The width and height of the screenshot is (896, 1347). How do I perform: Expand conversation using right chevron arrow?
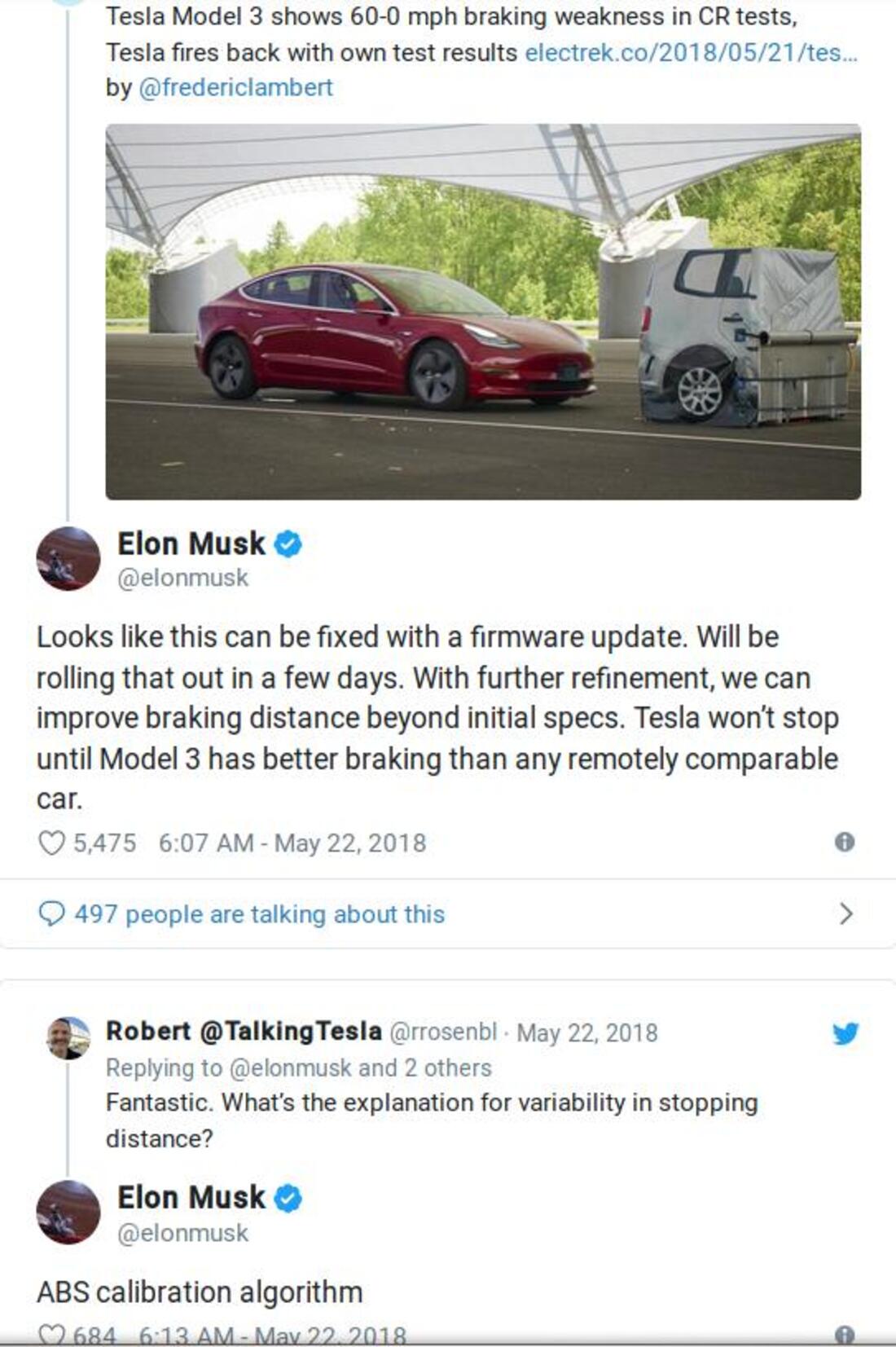pos(846,913)
